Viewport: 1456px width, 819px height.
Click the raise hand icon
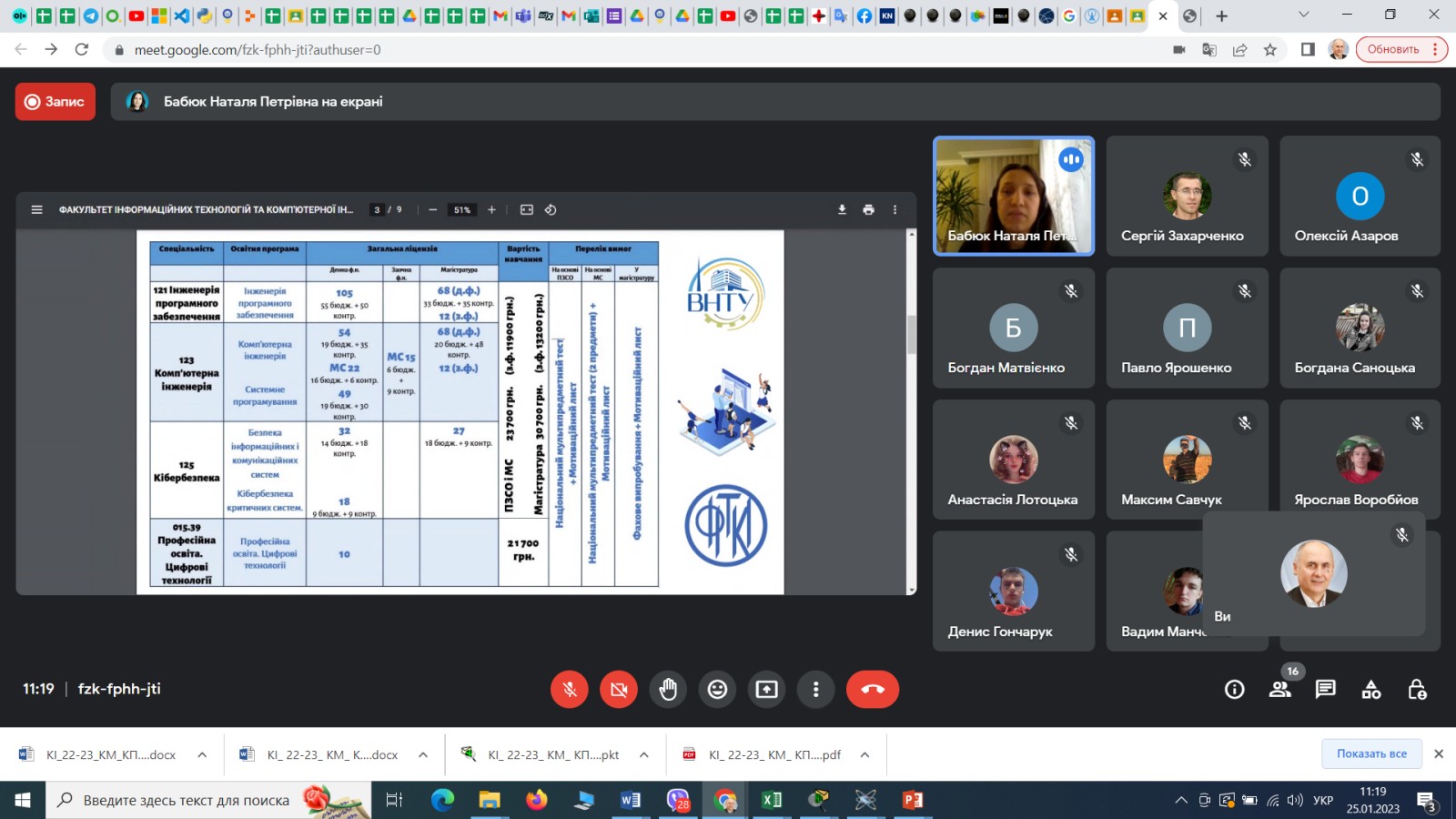coord(668,689)
